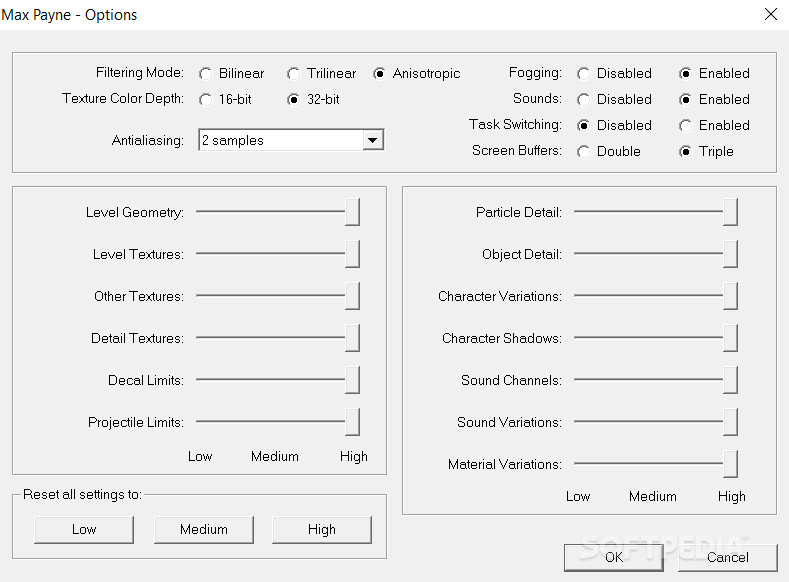Click the Object Detail slider handle
Screen dimensions: 789x582
coord(730,254)
